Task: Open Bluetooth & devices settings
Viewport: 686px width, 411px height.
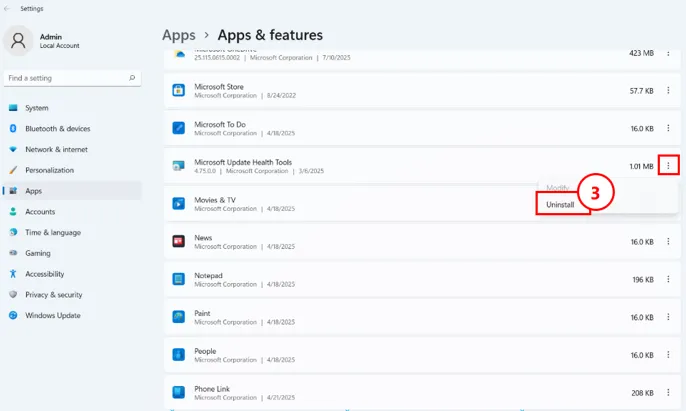Action: tap(57, 129)
